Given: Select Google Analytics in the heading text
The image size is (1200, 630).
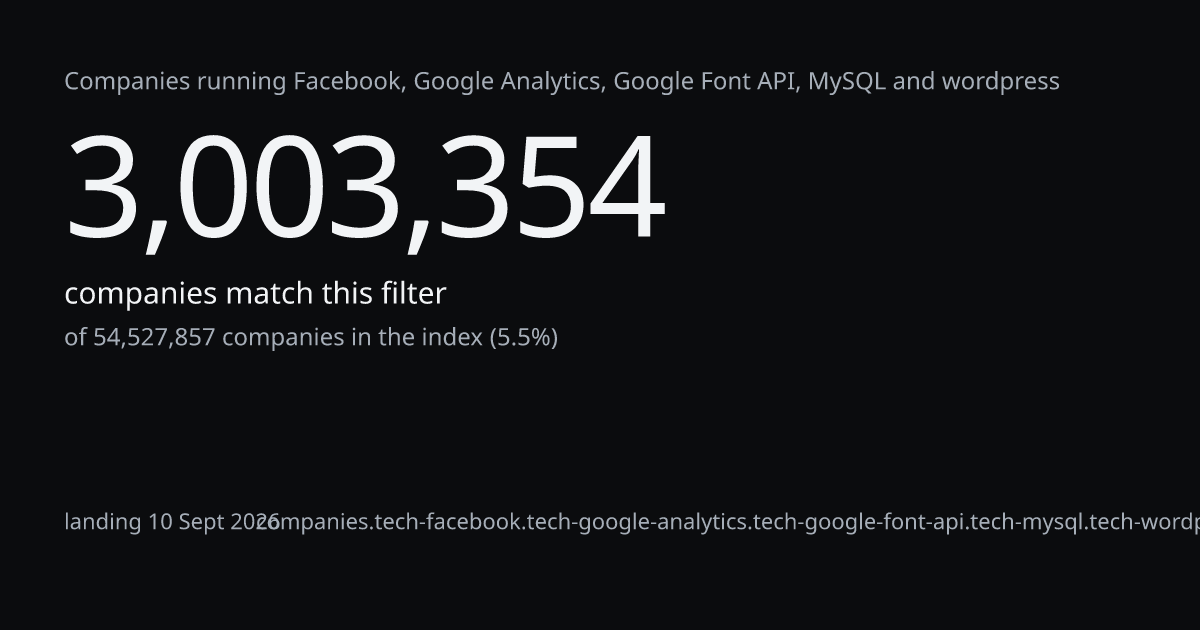Looking at the screenshot, I should [x=509, y=82].
